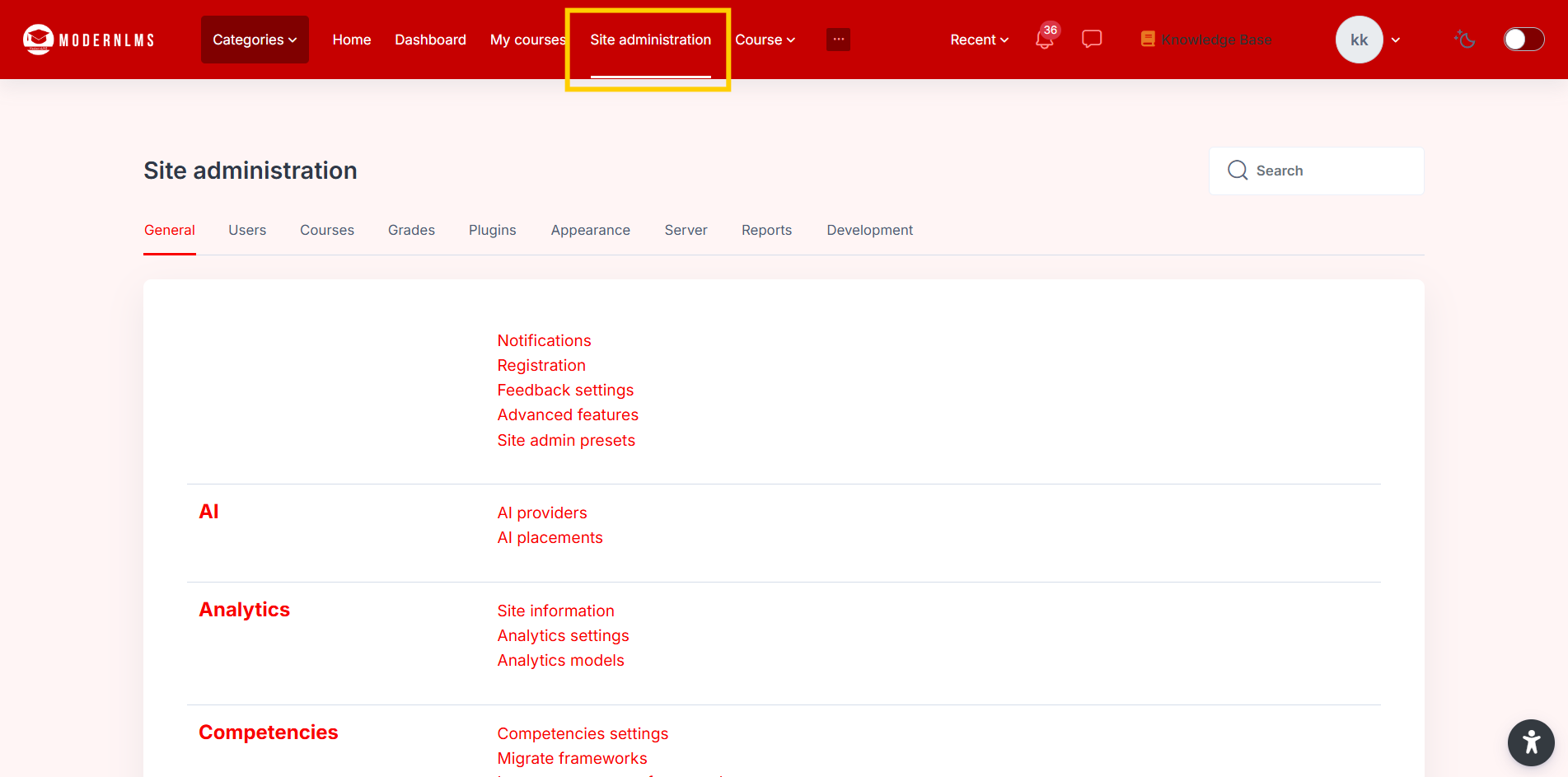Open the messages chat bubble icon
Viewport: 1568px width, 777px height.
[1092, 39]
